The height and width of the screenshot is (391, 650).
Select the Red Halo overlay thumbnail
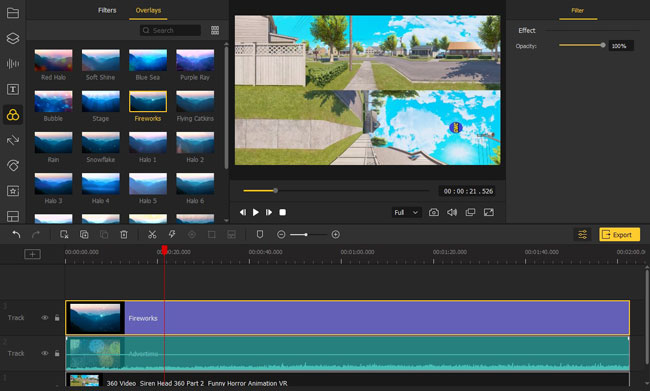tap(53, 61)
